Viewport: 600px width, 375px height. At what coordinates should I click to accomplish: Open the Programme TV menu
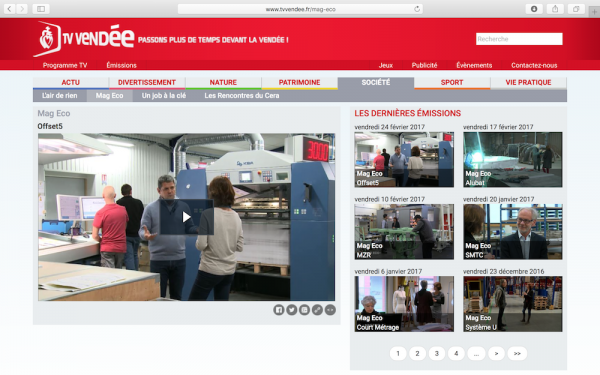tap(65, 65)
